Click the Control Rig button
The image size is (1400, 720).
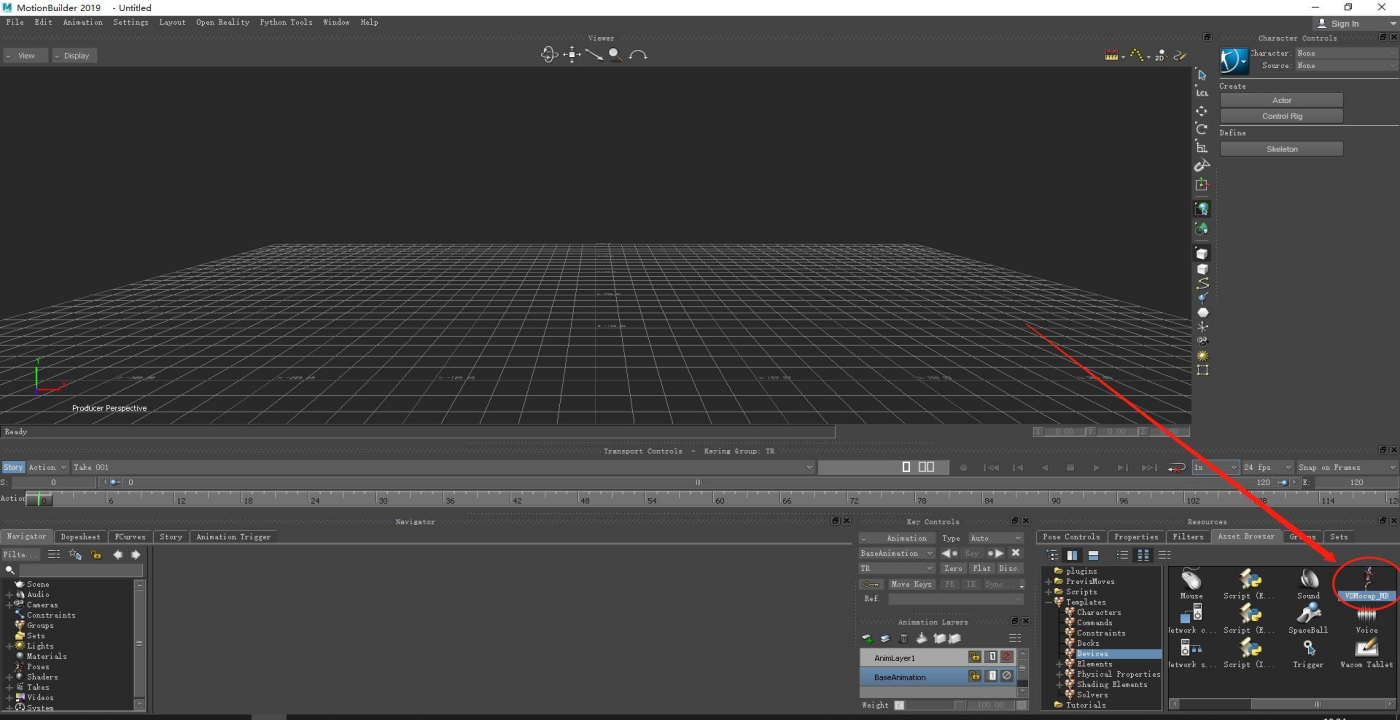point(1282,116)
